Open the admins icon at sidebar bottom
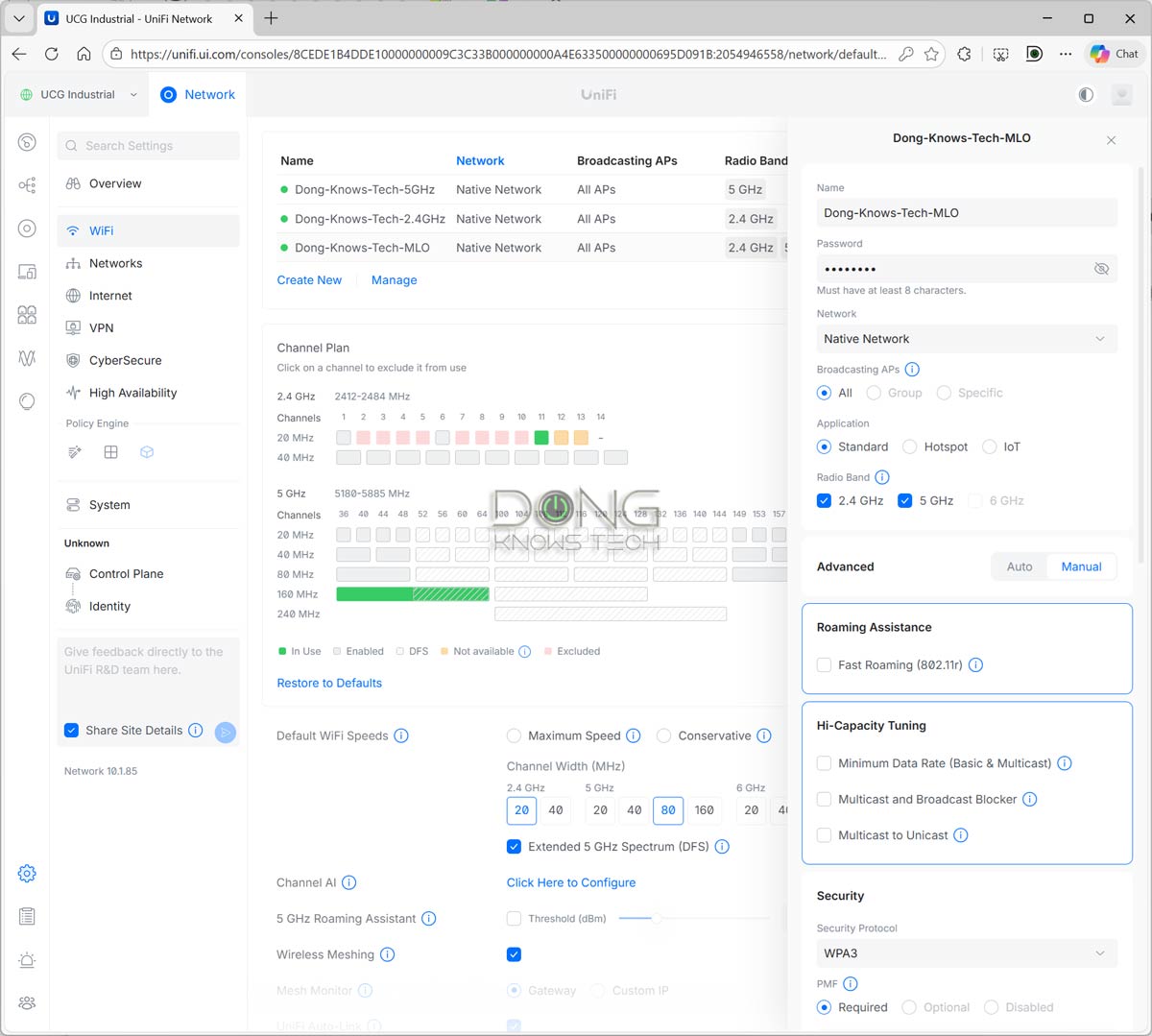Image resolution: width=1152 pixels, height=1036 pixels. 26,1002
